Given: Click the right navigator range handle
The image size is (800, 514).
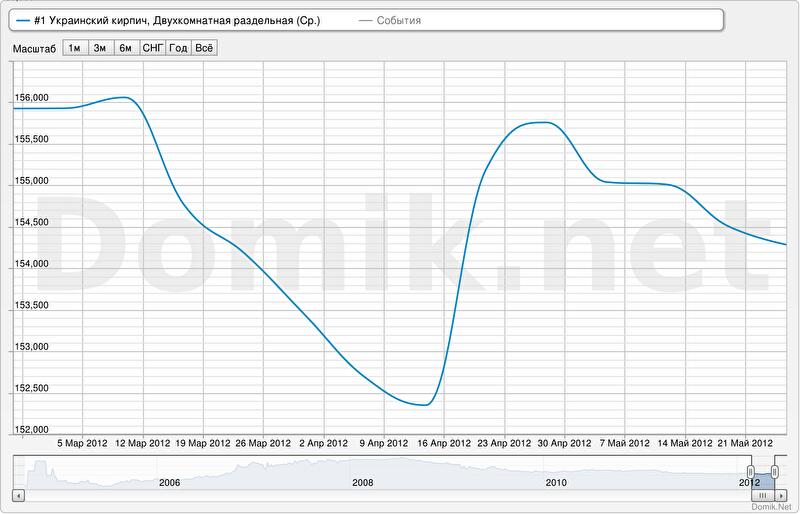Looking at the screenshot, I should click(x=775, y=472).
